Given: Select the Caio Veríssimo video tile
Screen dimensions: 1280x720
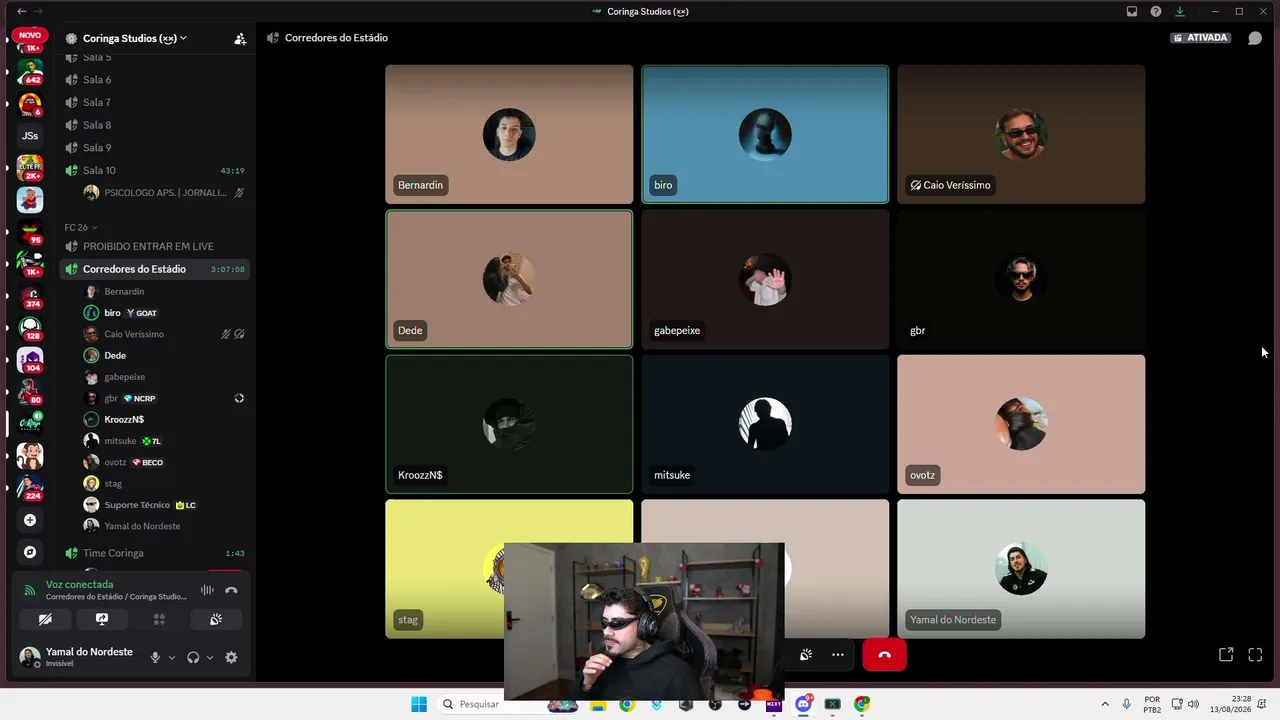Looking at the screenshot, I should [1021, 134].
